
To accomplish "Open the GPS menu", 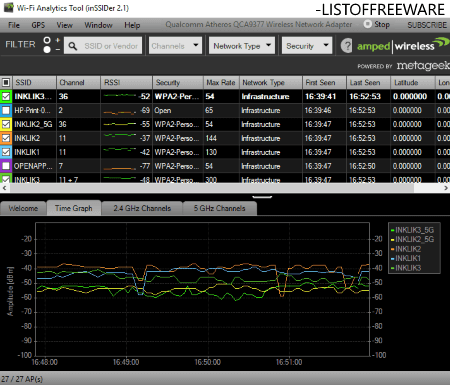I will [38, 25].
